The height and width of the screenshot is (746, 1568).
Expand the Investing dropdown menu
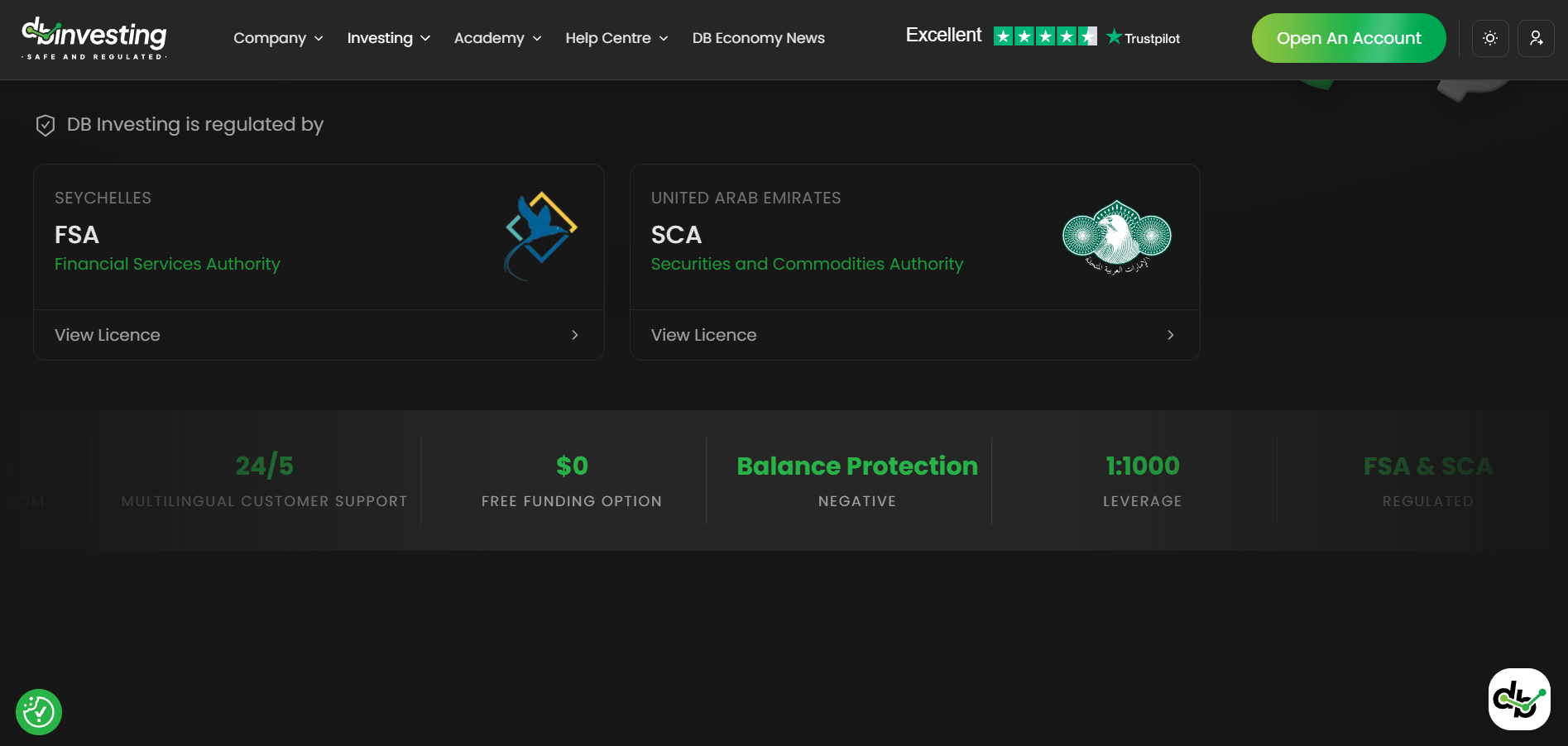tap(388, 38)
